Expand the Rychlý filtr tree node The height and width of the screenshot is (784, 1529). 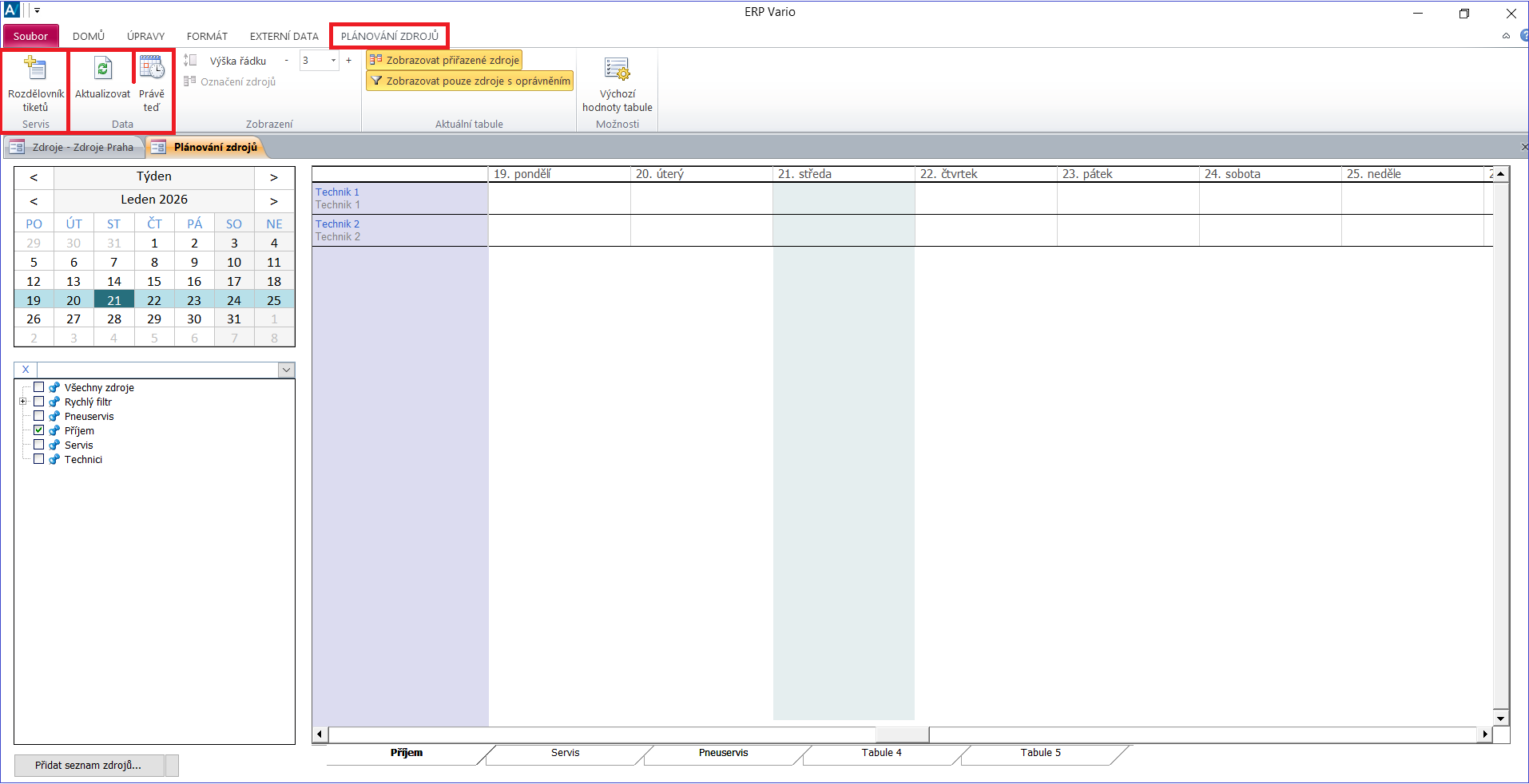pyautogui.click(x=23, y=402)
